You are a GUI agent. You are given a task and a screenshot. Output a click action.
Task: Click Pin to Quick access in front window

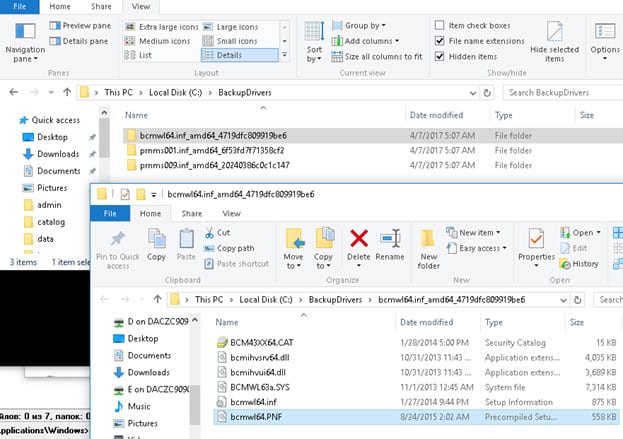click(118, 249)
